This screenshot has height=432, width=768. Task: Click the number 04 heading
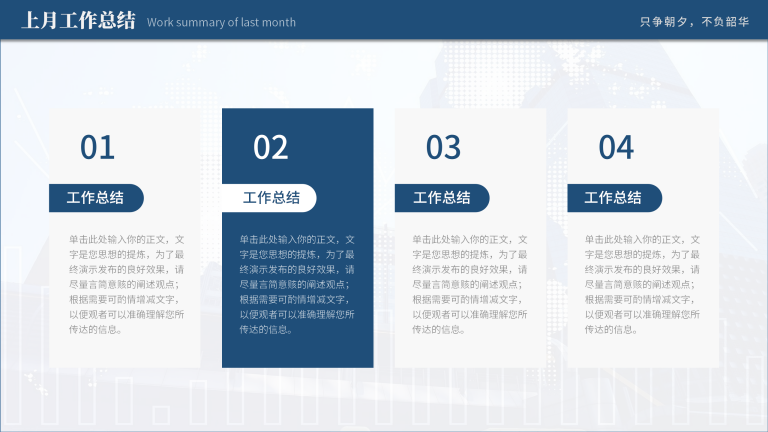pyautogui.click(x=616, y=148)
